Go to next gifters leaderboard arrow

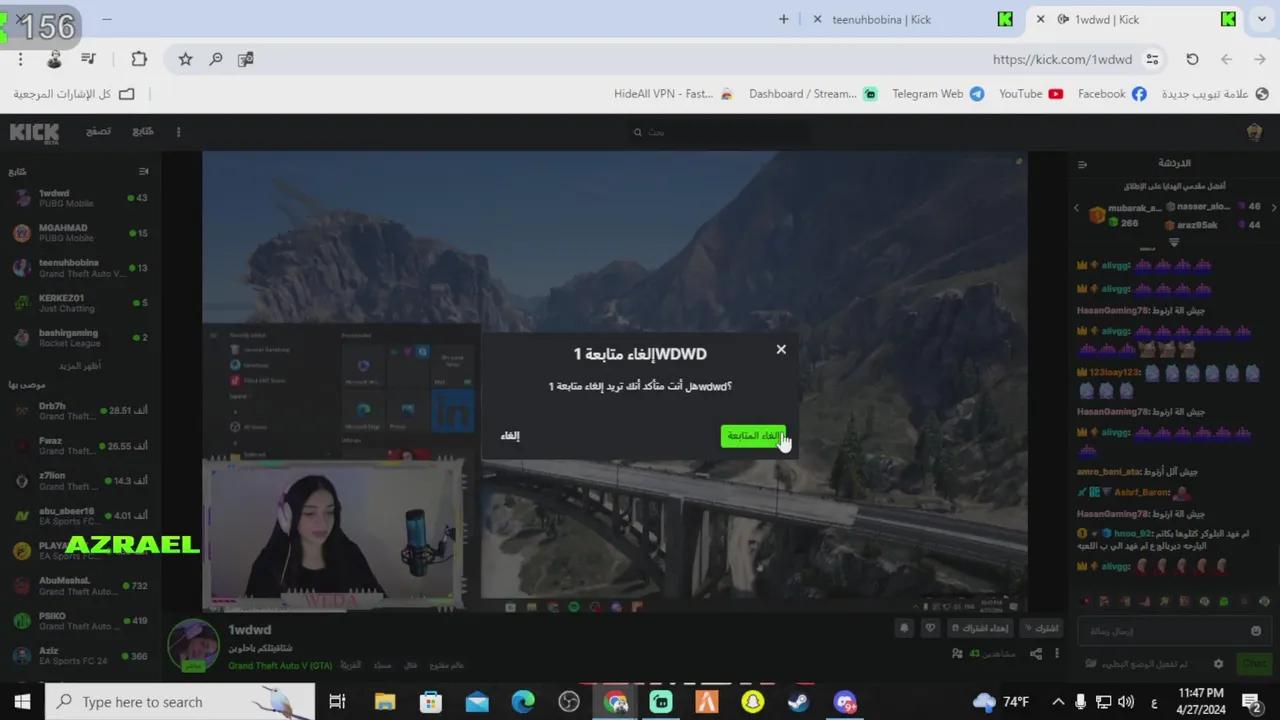coord(1274,207)
